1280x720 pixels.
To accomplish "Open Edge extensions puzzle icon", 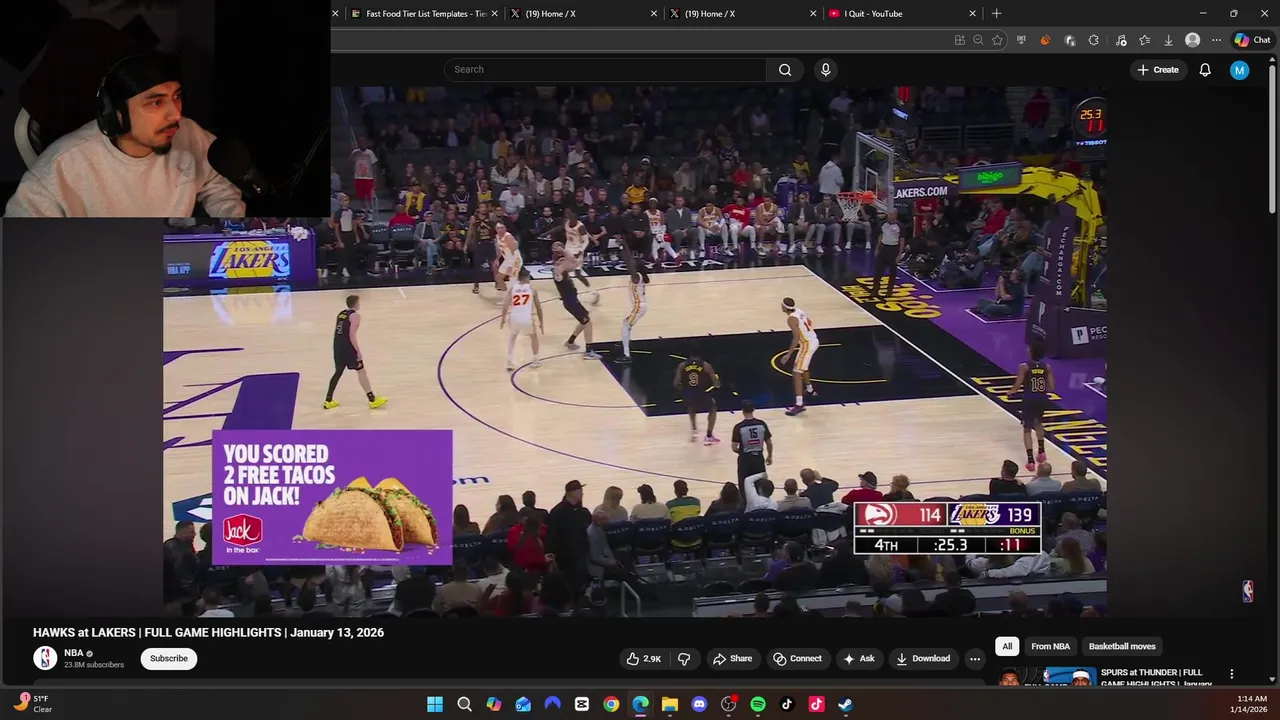I will pyautogui.click(x=1093, y=40).
